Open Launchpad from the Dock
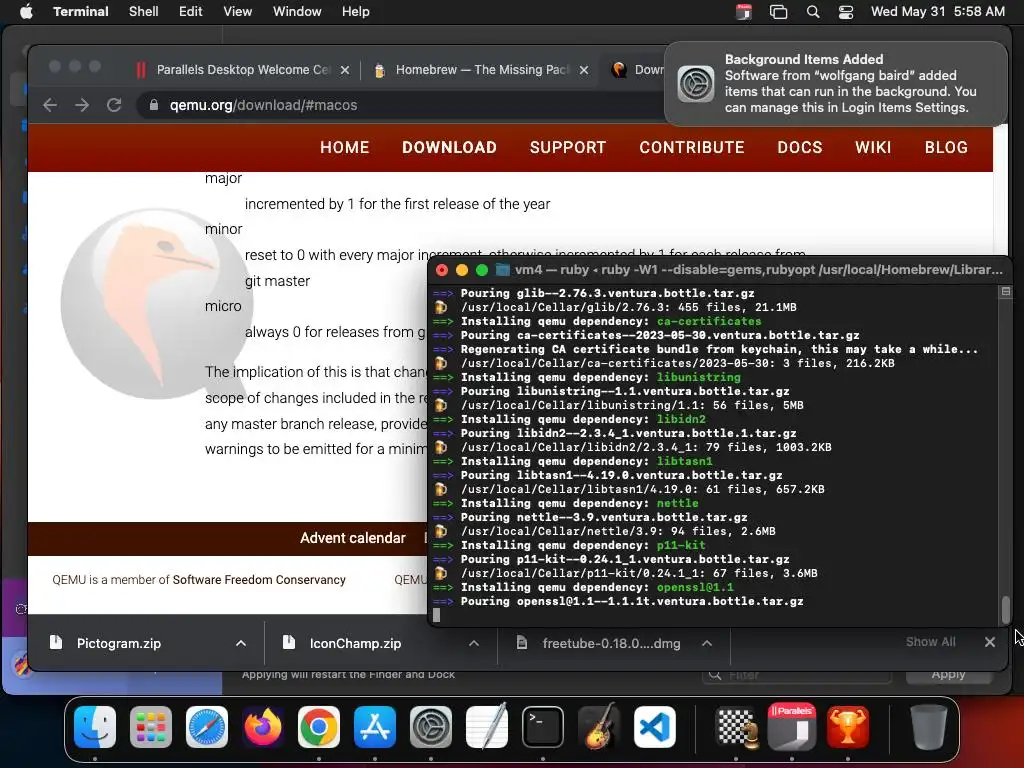The image size is (1024, 768). (x=151, y=727)
